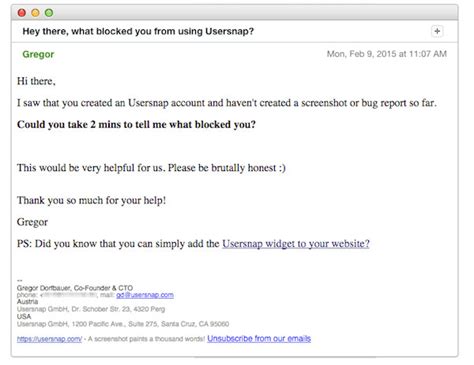Viewport: 474px width, 365px height.
Task: Open the Usersnap widget to your website link
Action: (296, 244)
